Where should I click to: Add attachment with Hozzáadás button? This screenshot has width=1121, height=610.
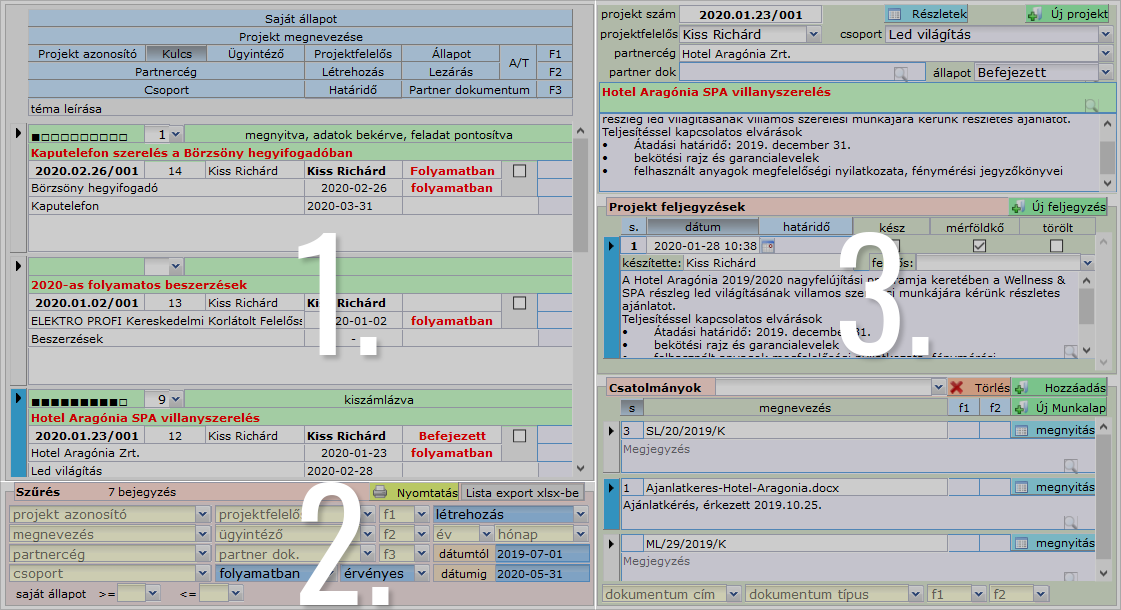[1061, 387]
